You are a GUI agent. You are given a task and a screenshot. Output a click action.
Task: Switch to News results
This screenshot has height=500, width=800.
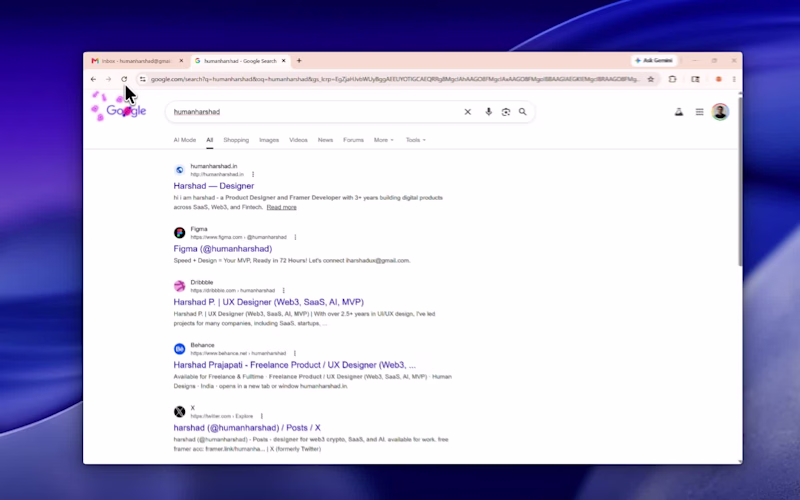point(325,140)
